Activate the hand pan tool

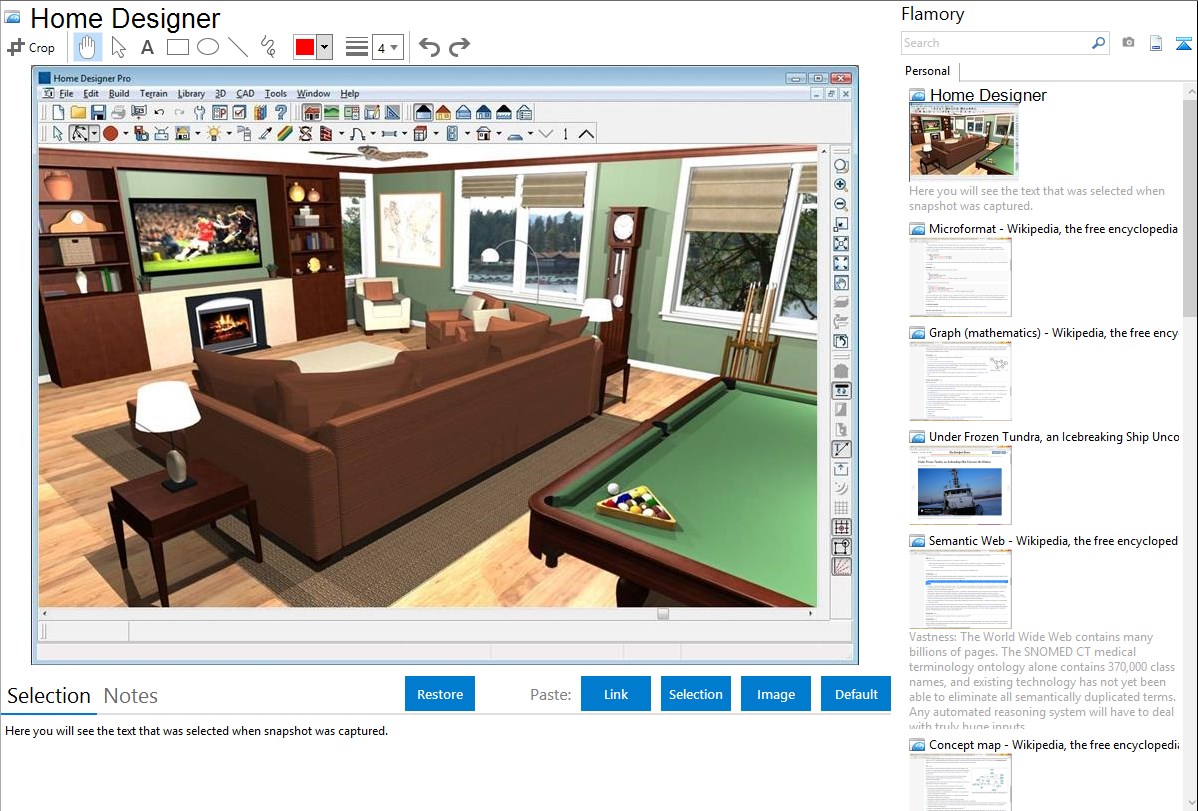87,47
